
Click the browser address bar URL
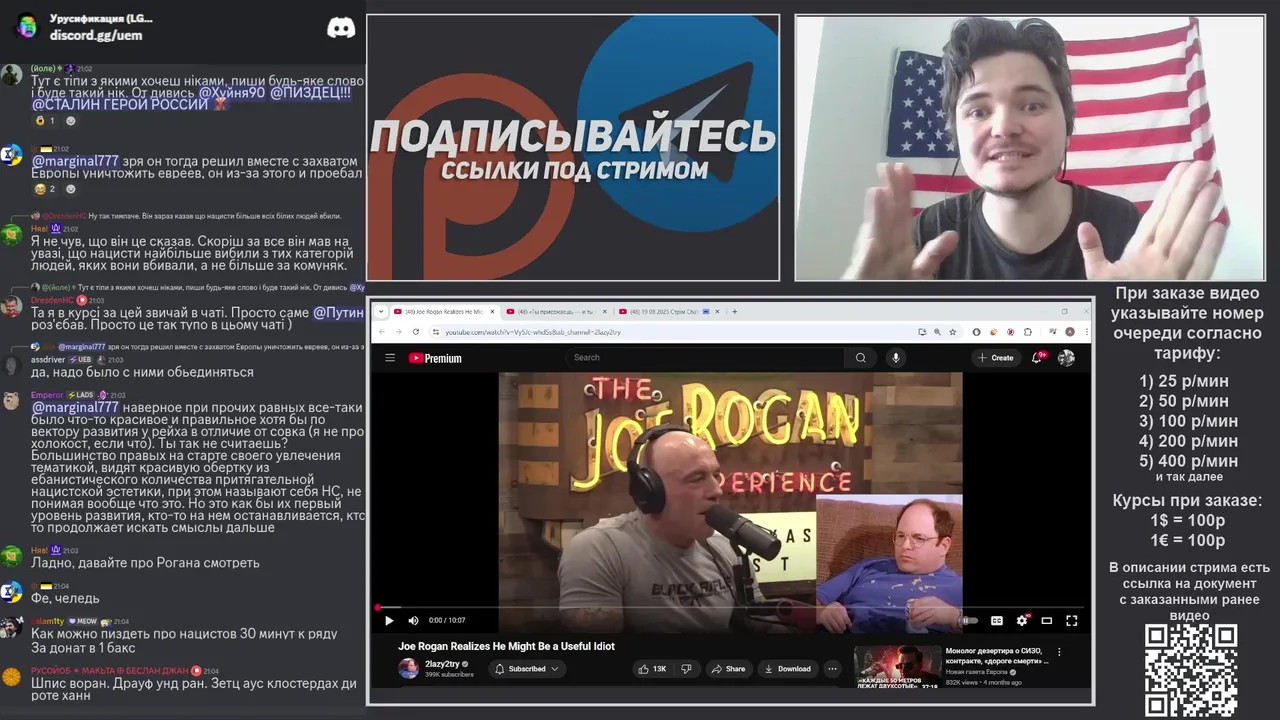pyautogui.click(x=533, y=331)
